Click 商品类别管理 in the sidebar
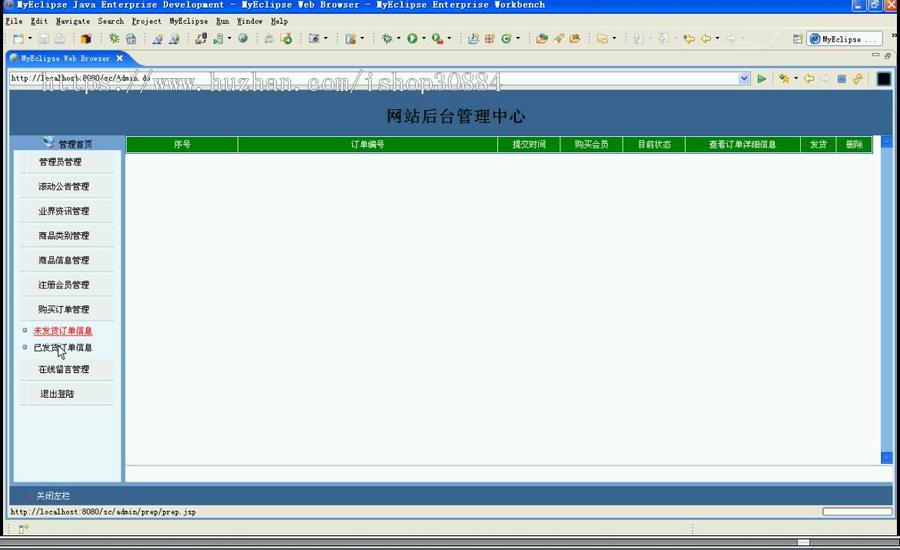The width and height of the screenshot is (900, 550). 64,236
